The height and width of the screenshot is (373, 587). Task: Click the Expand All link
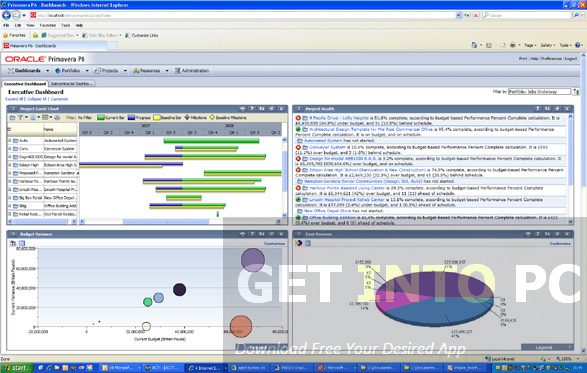[x=14, y=99]
